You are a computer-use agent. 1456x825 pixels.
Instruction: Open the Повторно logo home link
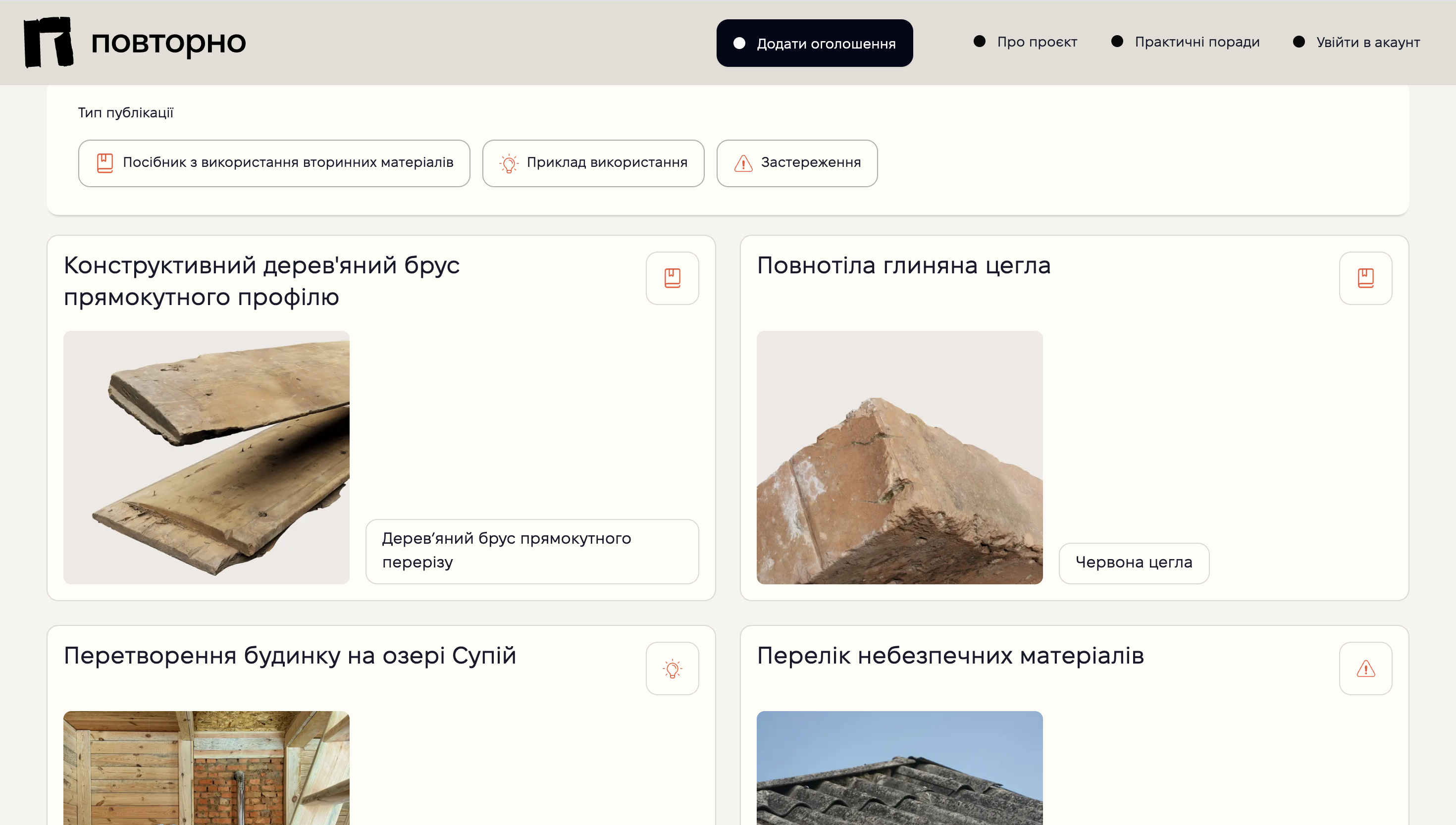click(135, 42)
